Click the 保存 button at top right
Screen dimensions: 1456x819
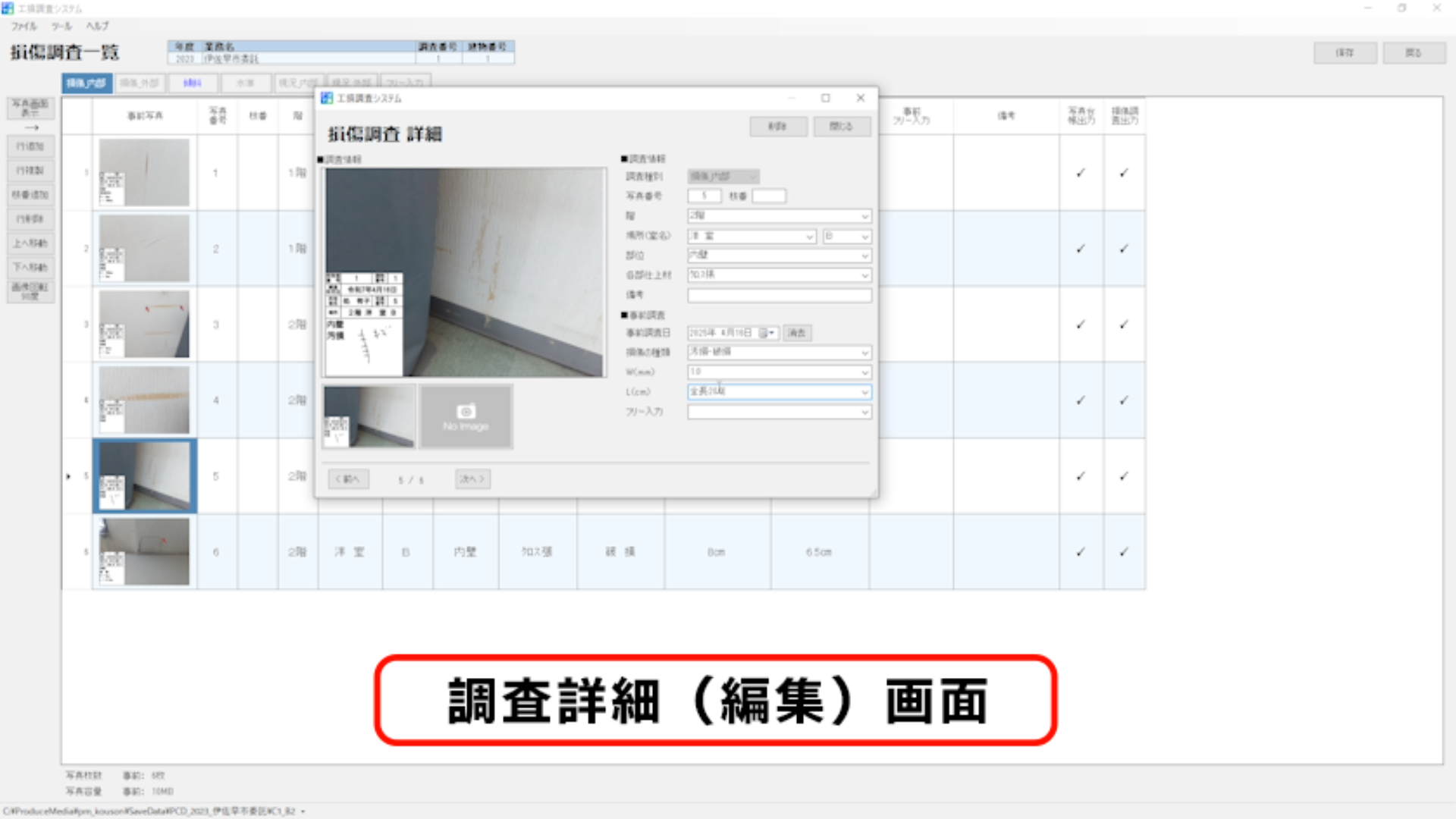coord(1345,53)
